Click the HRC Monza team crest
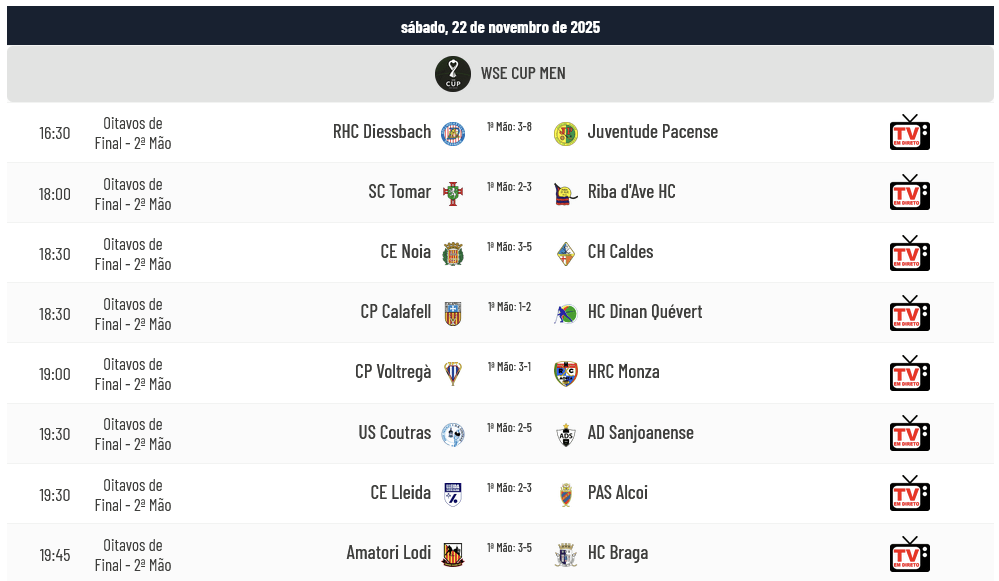This screenshot has height=581, width=999. coord(566,373)
